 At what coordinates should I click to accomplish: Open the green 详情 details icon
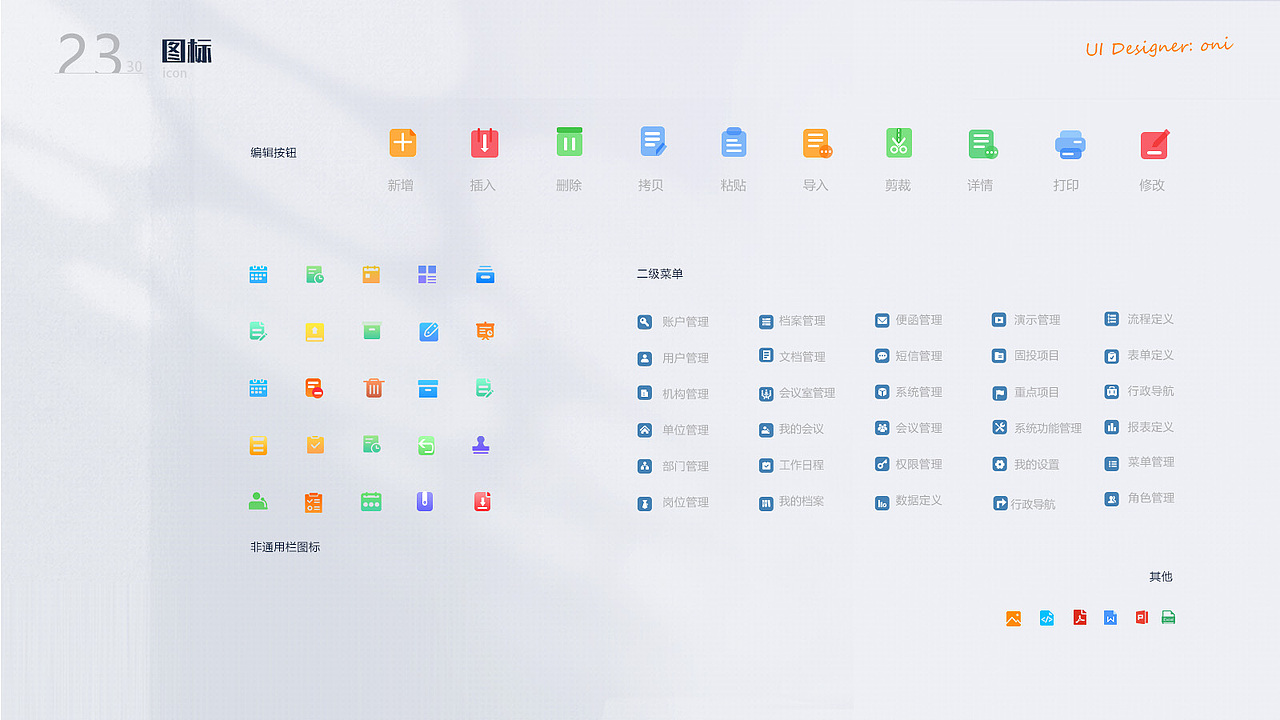tap(982, 144)
